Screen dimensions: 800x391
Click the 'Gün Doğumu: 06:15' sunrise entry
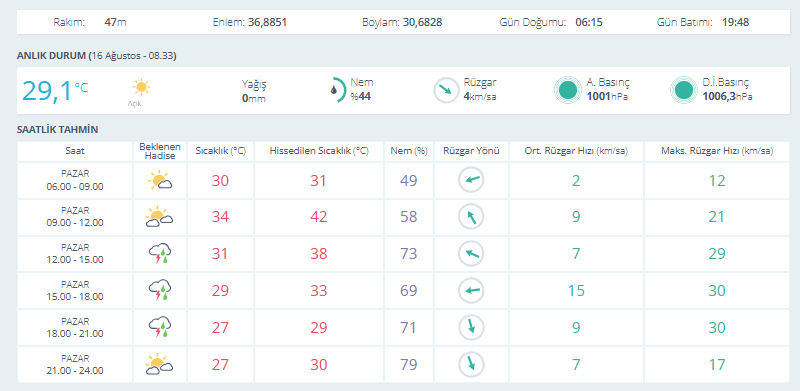click(x=552, y=22)
